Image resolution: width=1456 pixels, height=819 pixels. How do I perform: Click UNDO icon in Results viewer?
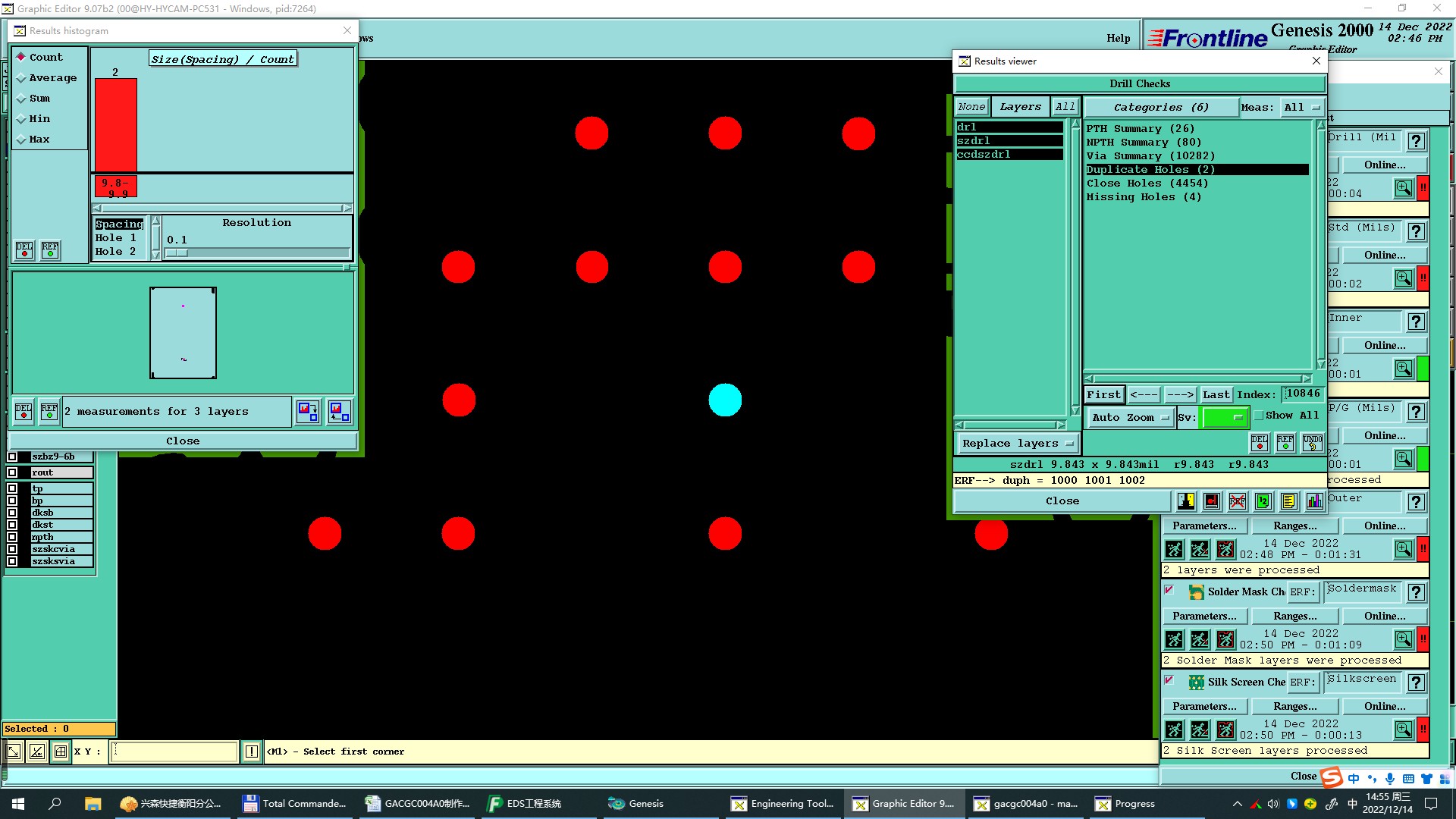(x=1313, y=443)
